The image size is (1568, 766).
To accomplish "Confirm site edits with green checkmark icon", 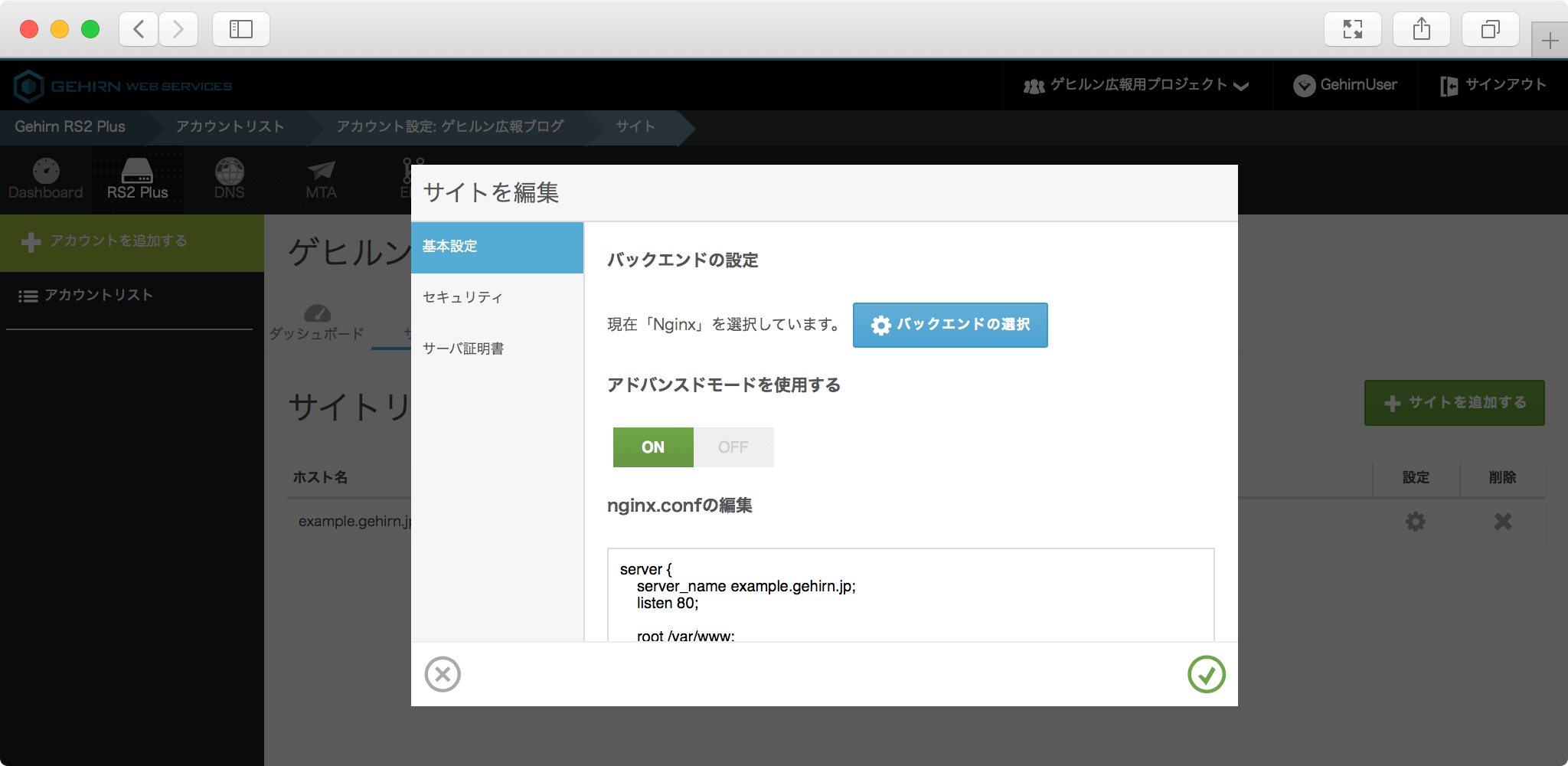I will 1206,674.
